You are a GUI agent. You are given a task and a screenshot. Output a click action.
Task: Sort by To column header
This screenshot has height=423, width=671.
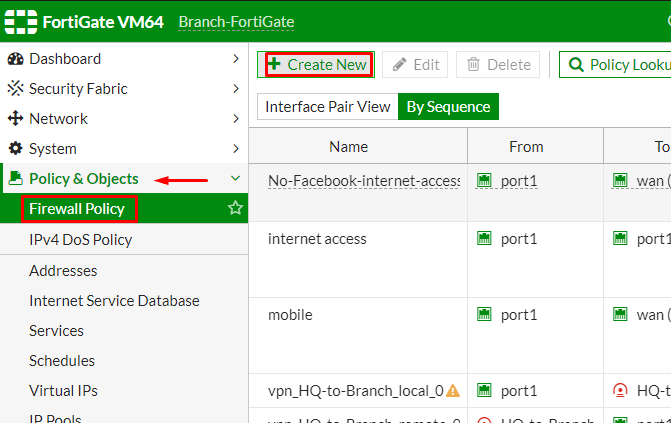pyautogui.click(x=638, y=146)
